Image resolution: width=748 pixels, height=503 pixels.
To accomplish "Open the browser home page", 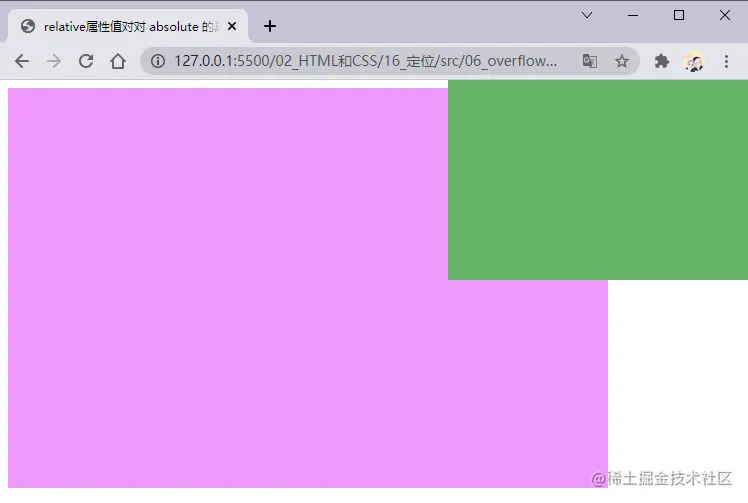I will click(x=118, y=61).
